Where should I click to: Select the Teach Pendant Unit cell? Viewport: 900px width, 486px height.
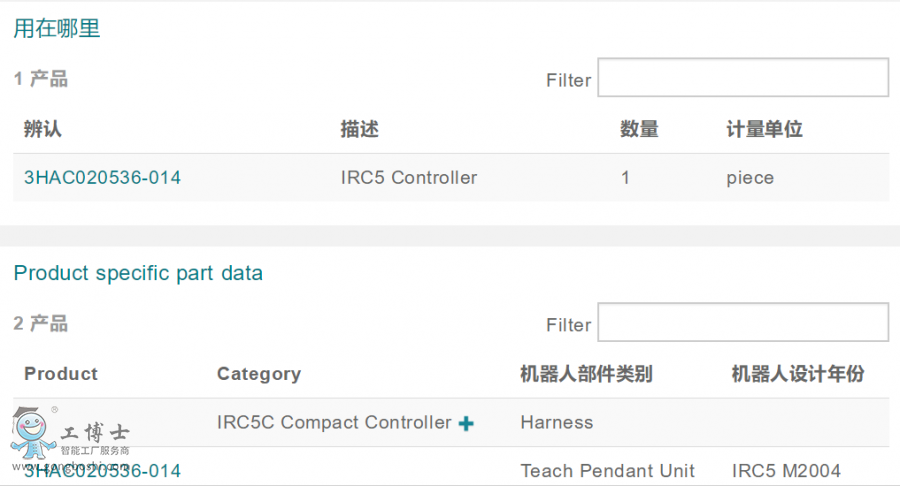tap(608, 471)
